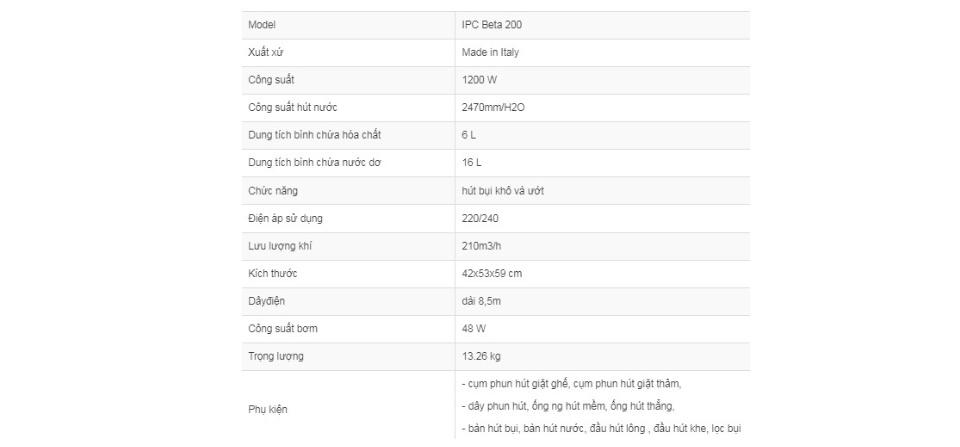960x447 pixels.
Task: Select the "220/240" voltage value
Action: click(x=481, y=218)
